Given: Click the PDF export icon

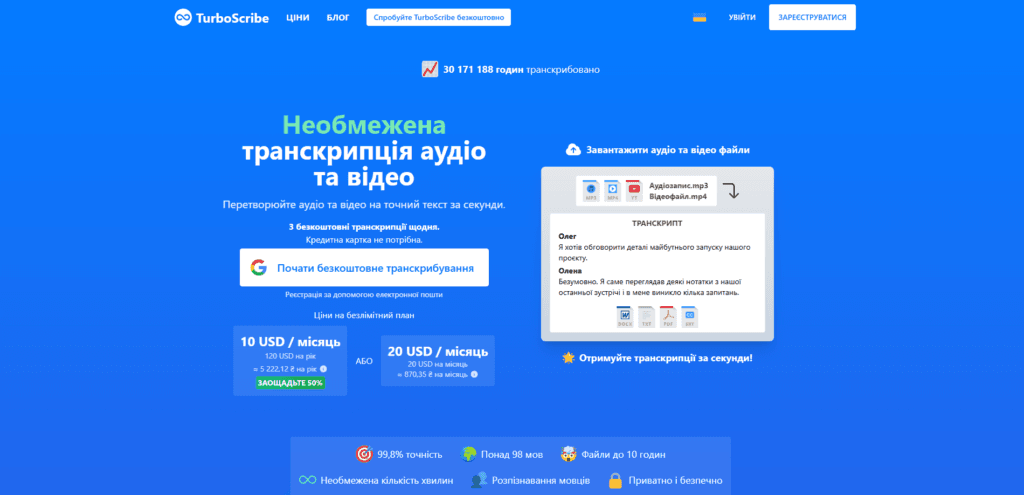Looking at the screenshot, I should tap(668, 316).
